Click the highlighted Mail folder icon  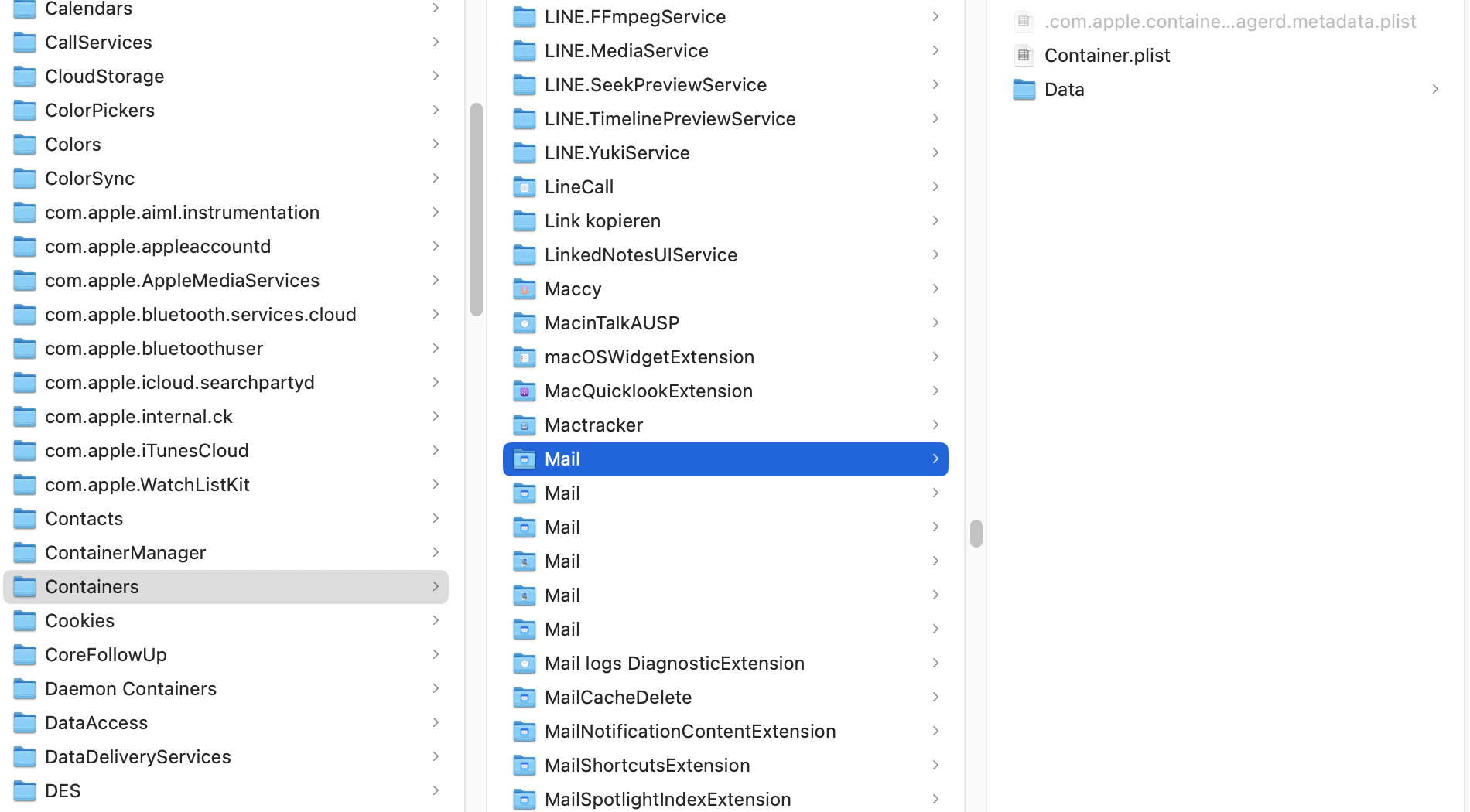point(525,459)
